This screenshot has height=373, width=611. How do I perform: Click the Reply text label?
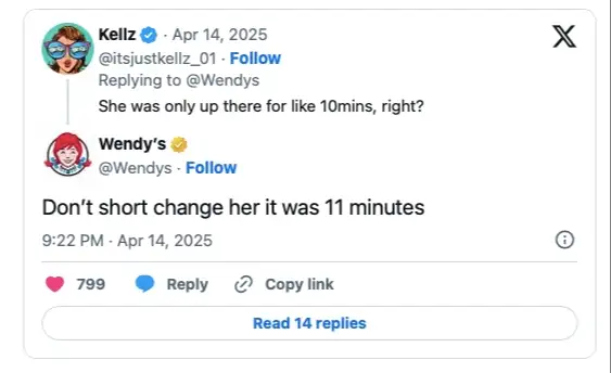(187, 284)
